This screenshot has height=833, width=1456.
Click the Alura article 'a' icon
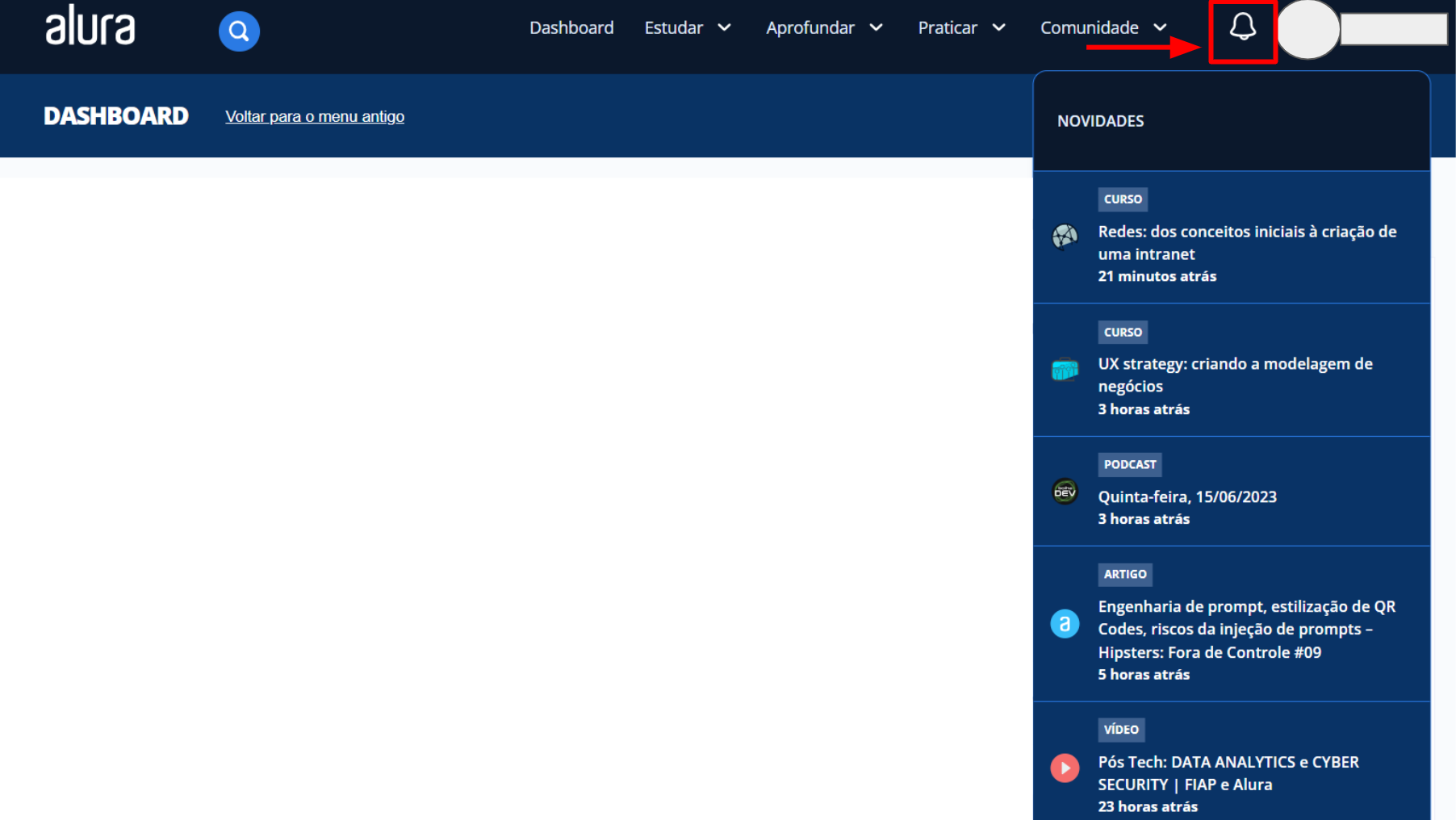point(1065,624)
